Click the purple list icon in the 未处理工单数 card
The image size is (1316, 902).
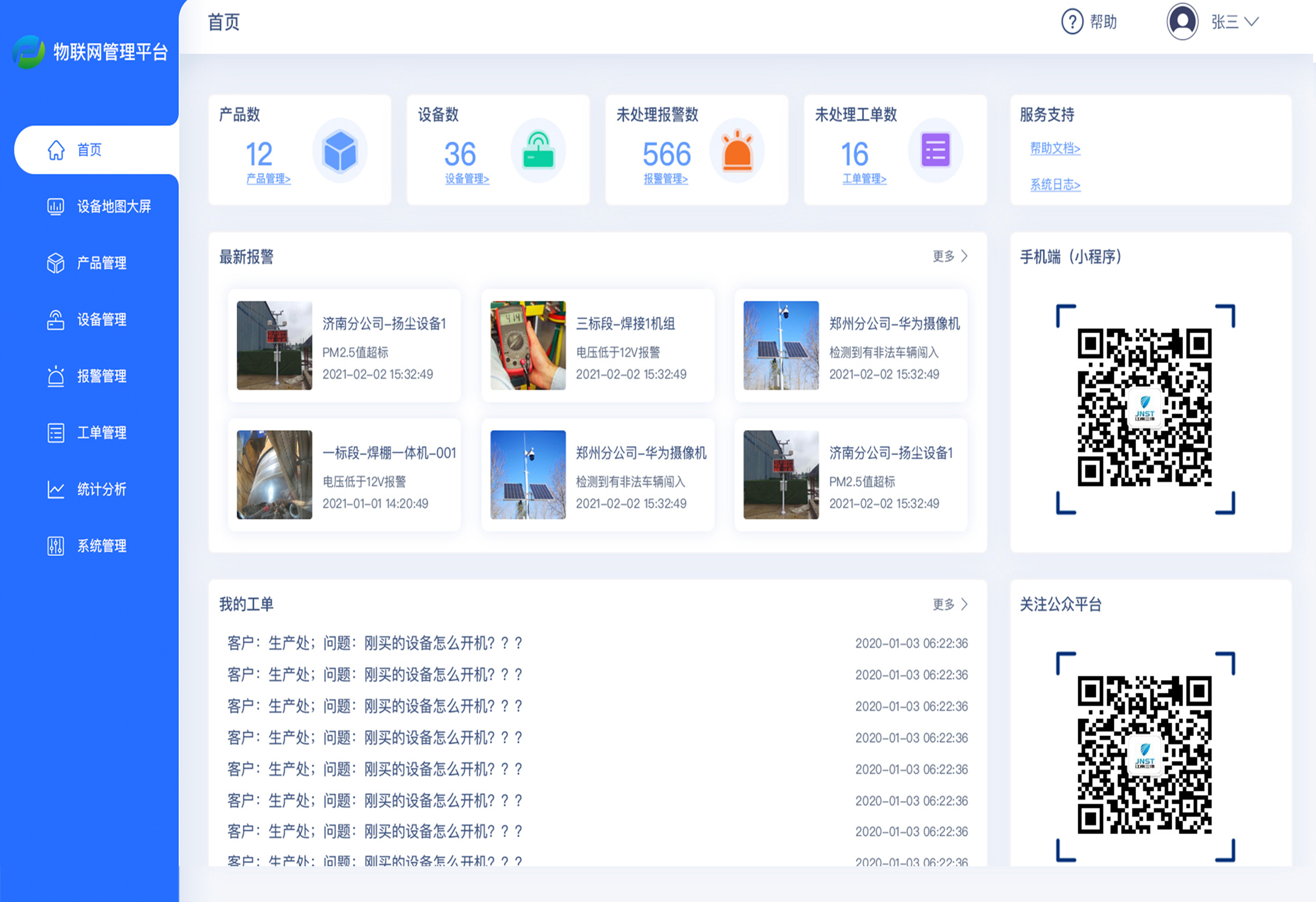coord(935,150)
